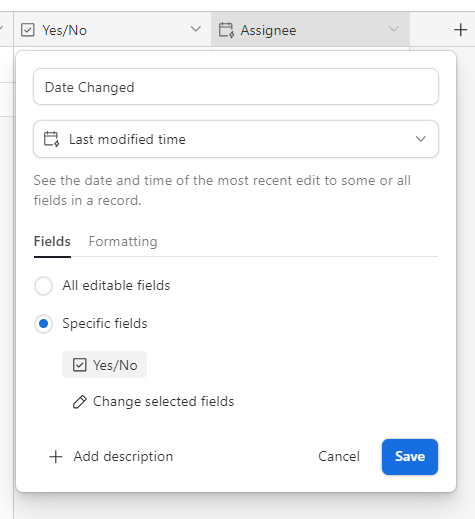Click the calendar icon beside Last modified time
Image resolution: width=475 pixels, height=519 pixels.
pyautogui.click(x=52, y=139)
